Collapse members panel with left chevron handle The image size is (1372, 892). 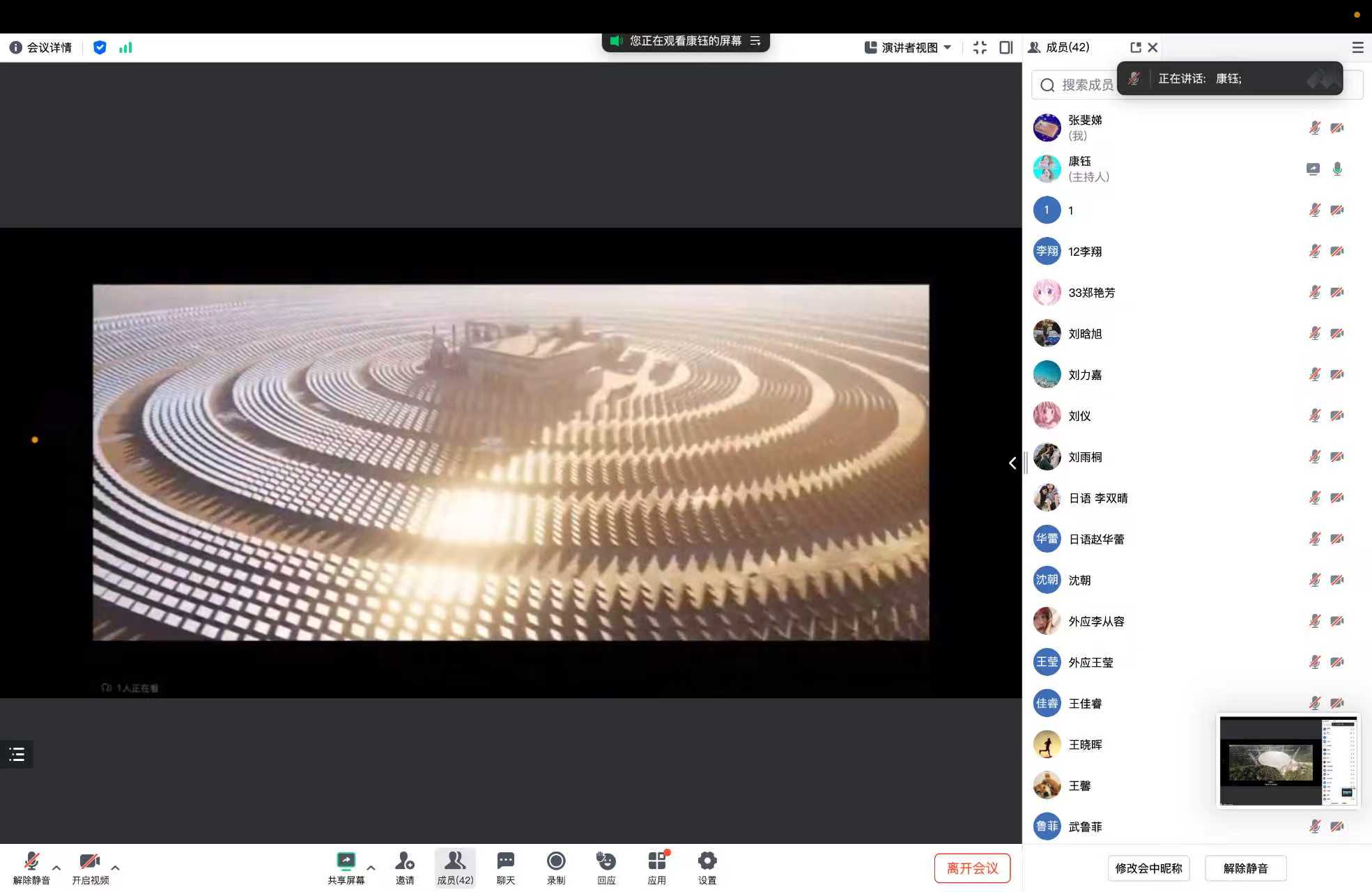point(1012,463)
